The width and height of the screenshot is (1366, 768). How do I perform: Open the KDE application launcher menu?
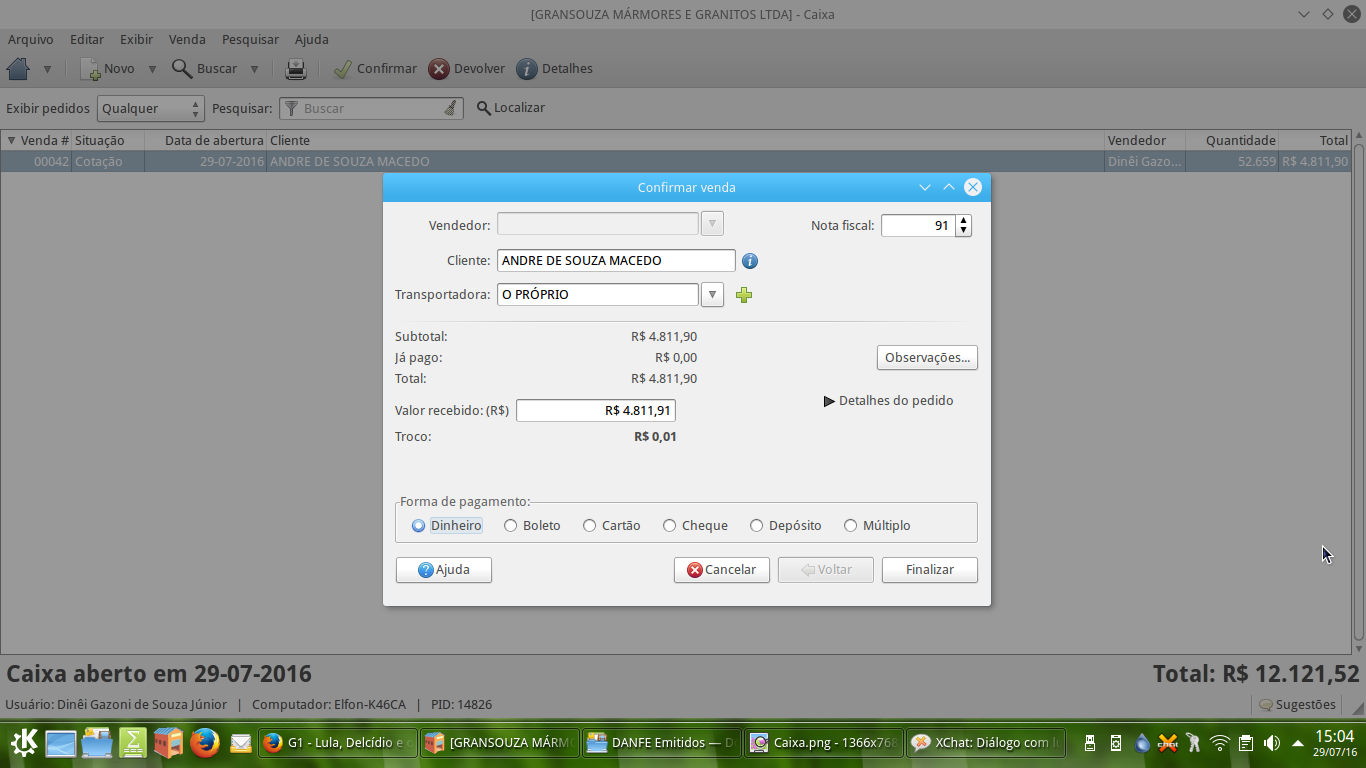(24, 742)
